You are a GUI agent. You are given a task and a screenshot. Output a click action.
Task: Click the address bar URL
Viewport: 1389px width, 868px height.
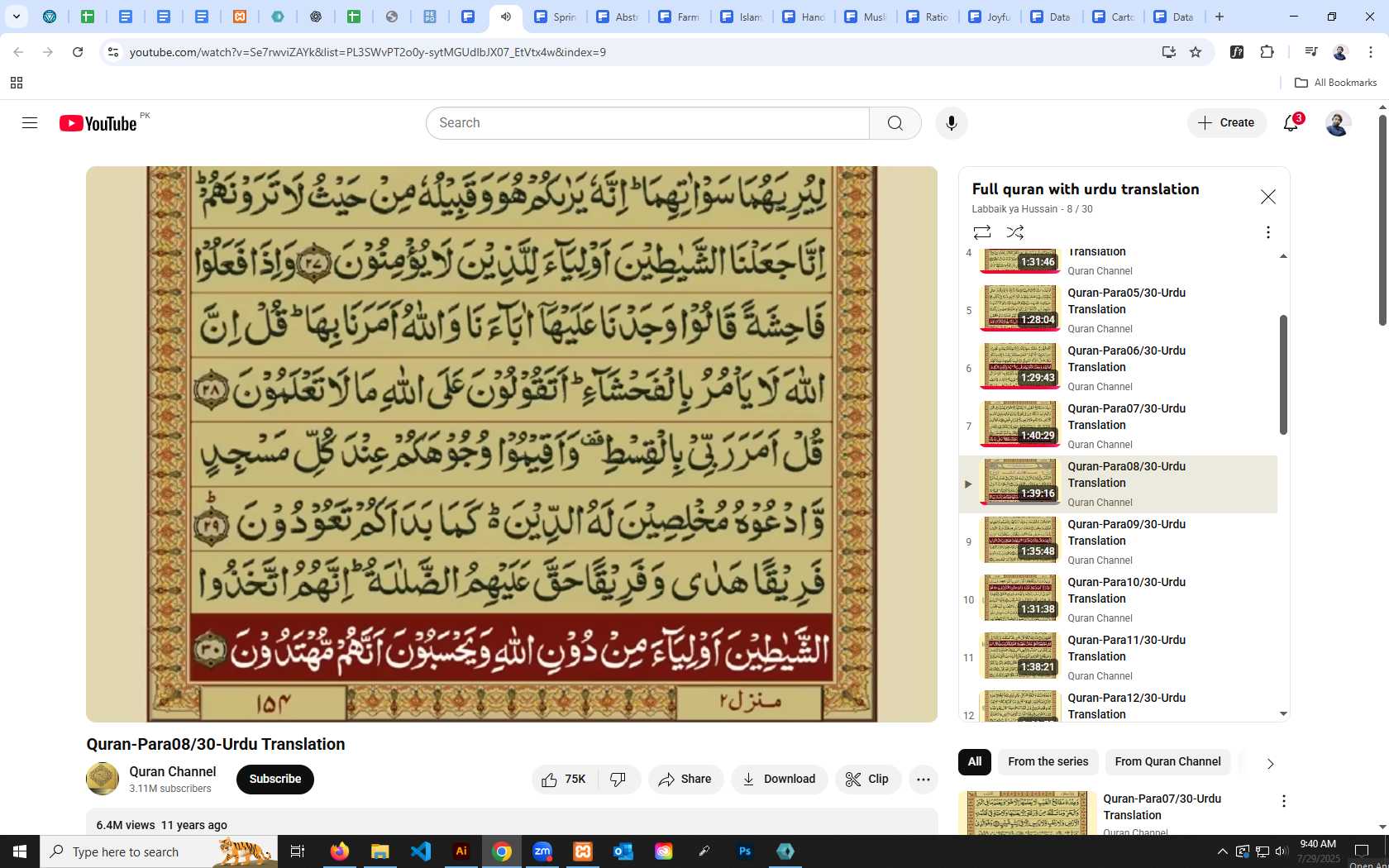tap(367, 52)
